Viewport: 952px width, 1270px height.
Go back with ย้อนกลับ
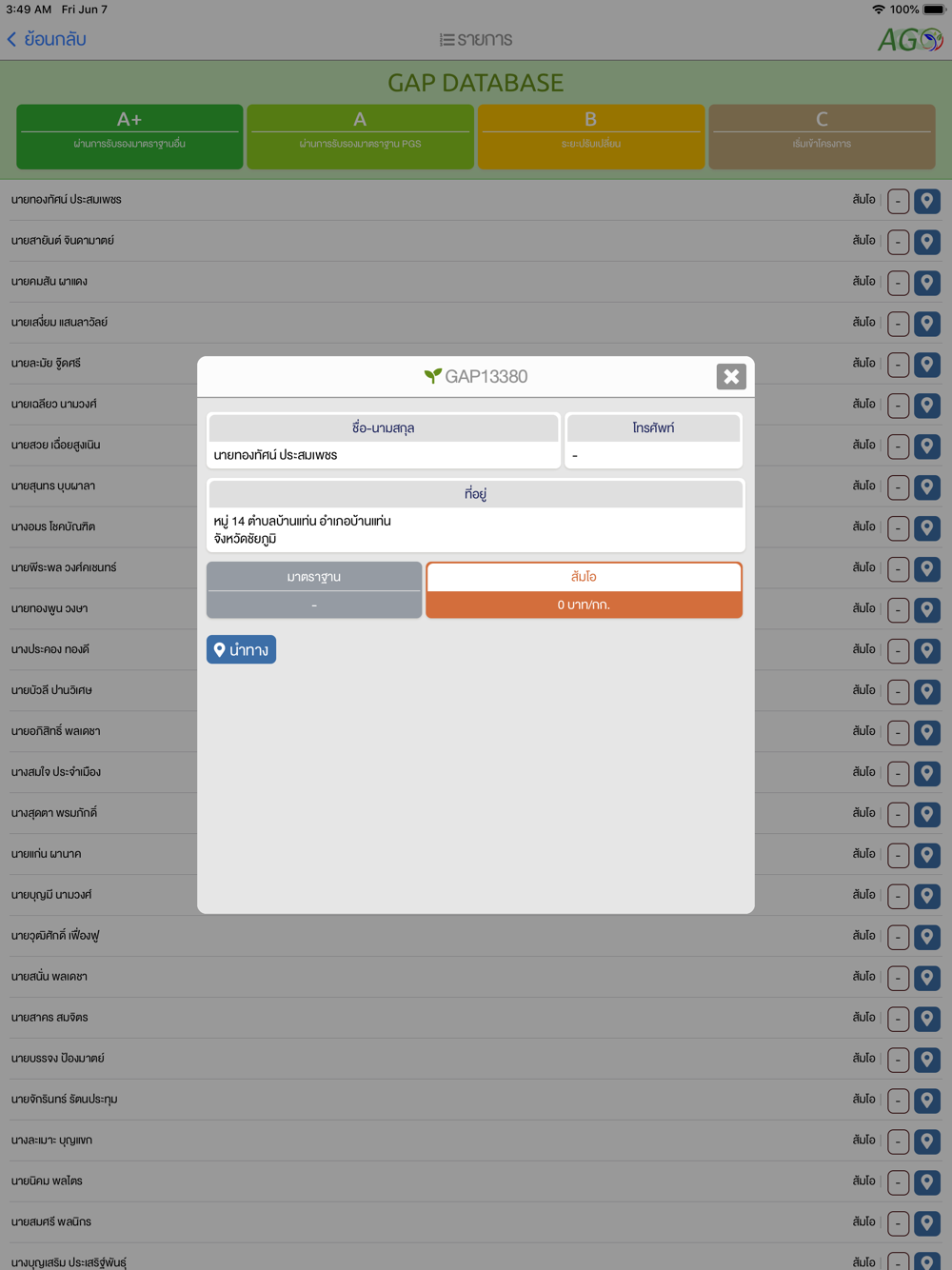coord(47,39)
